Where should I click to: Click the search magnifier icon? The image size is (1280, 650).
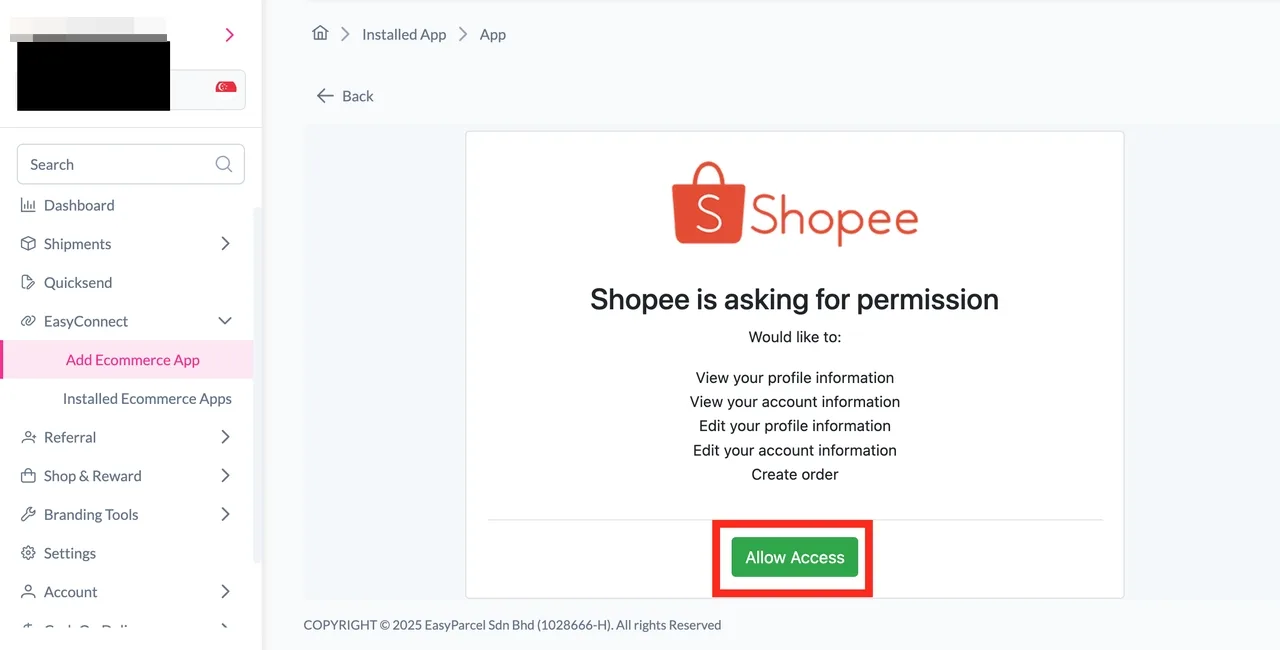pyautogui.click(x=224, y=163)
